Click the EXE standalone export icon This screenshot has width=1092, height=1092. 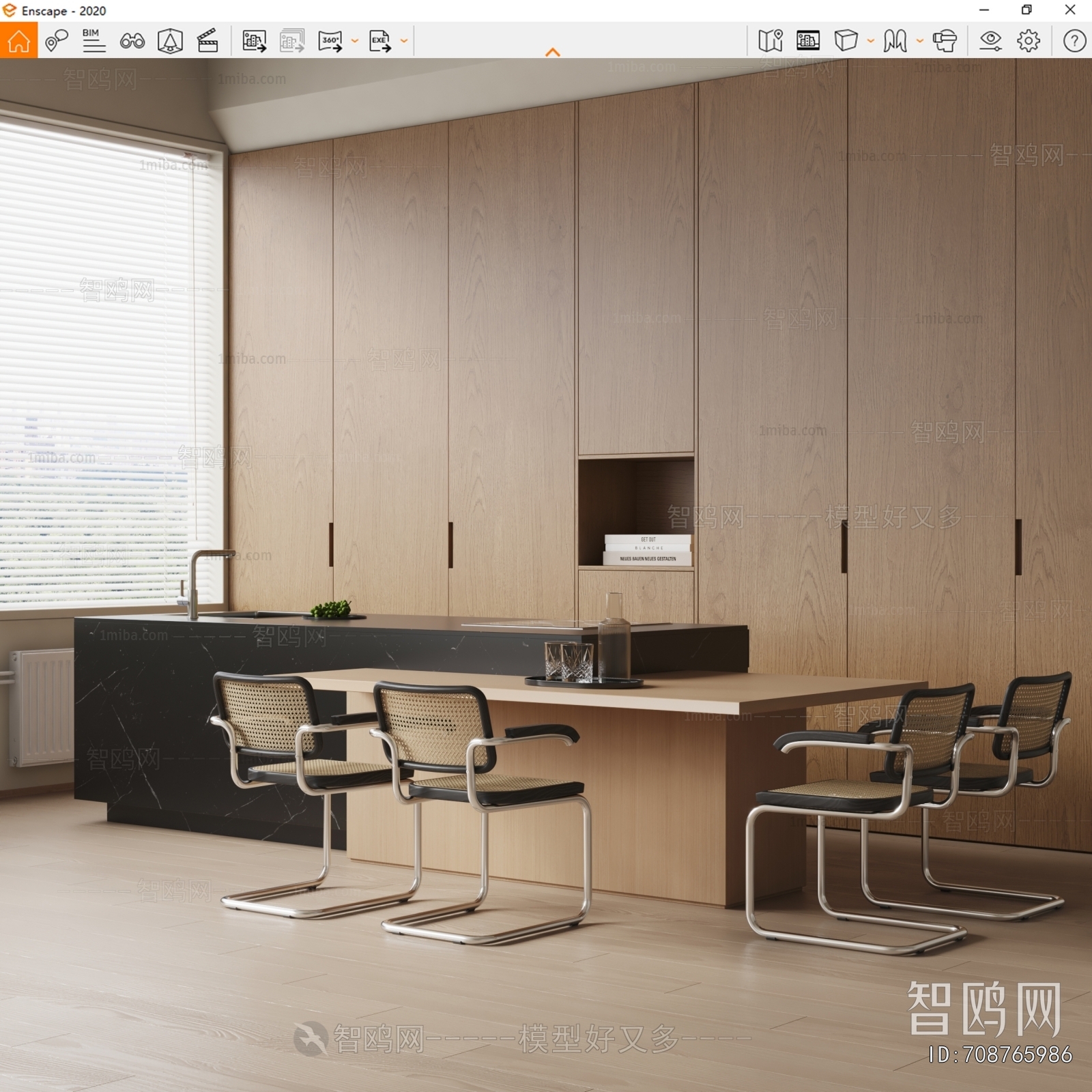(380, 41)
